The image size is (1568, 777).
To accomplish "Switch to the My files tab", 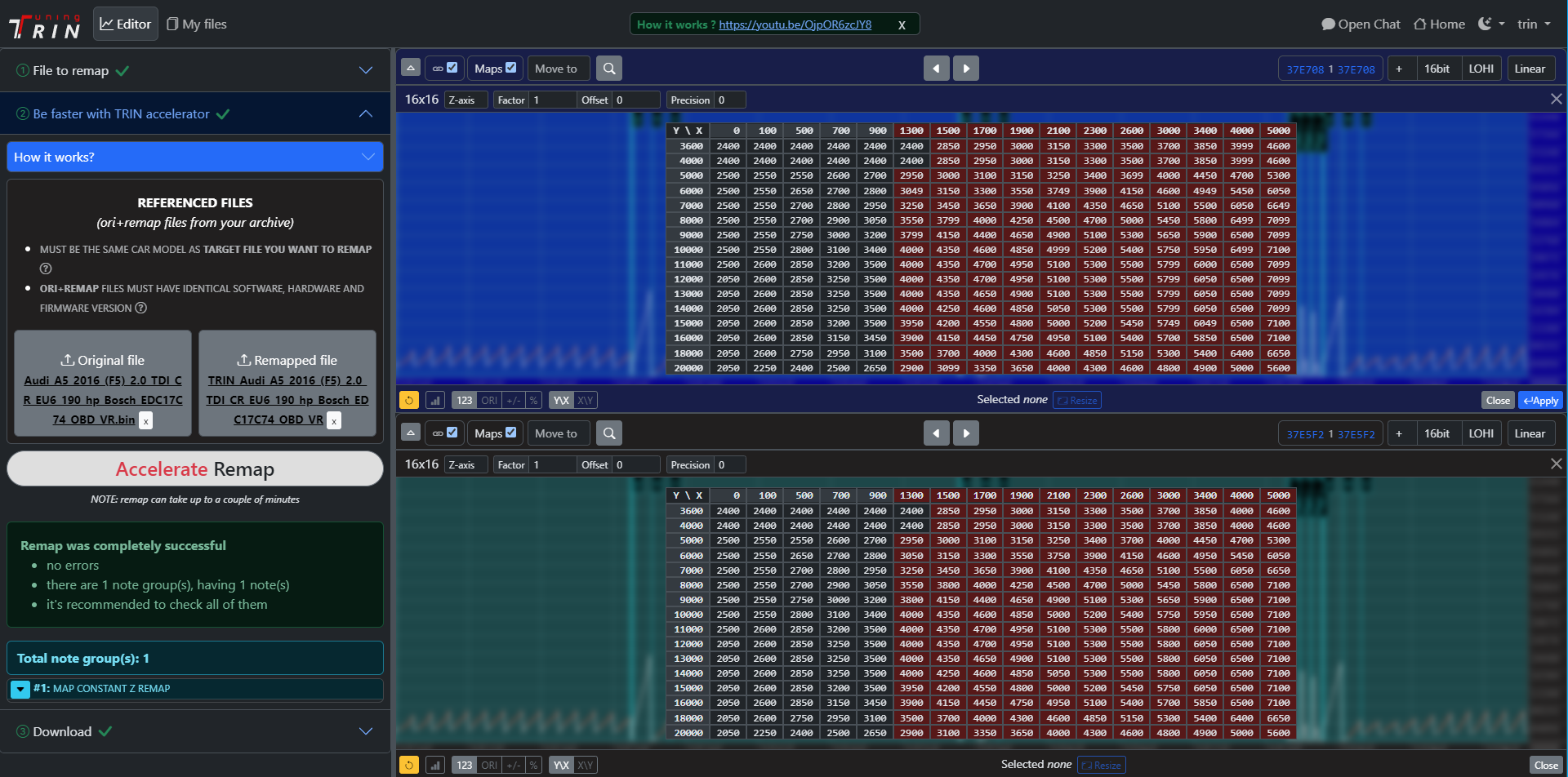I will coord(197,24).
